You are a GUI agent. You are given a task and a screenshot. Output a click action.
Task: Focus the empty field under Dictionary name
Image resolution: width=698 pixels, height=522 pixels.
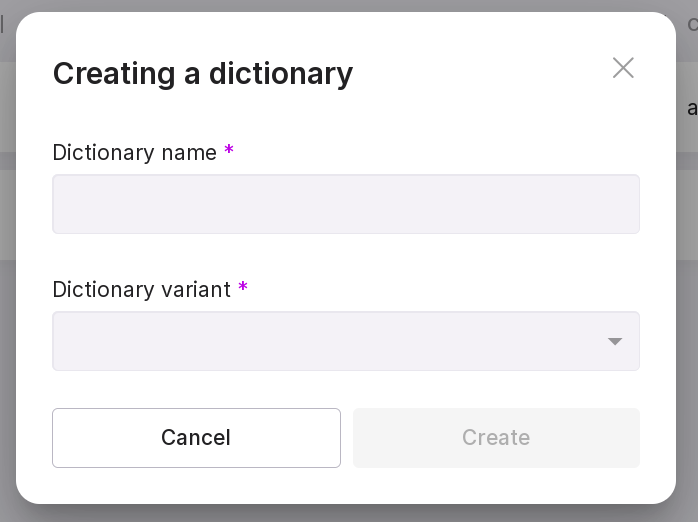click(345, 204)
